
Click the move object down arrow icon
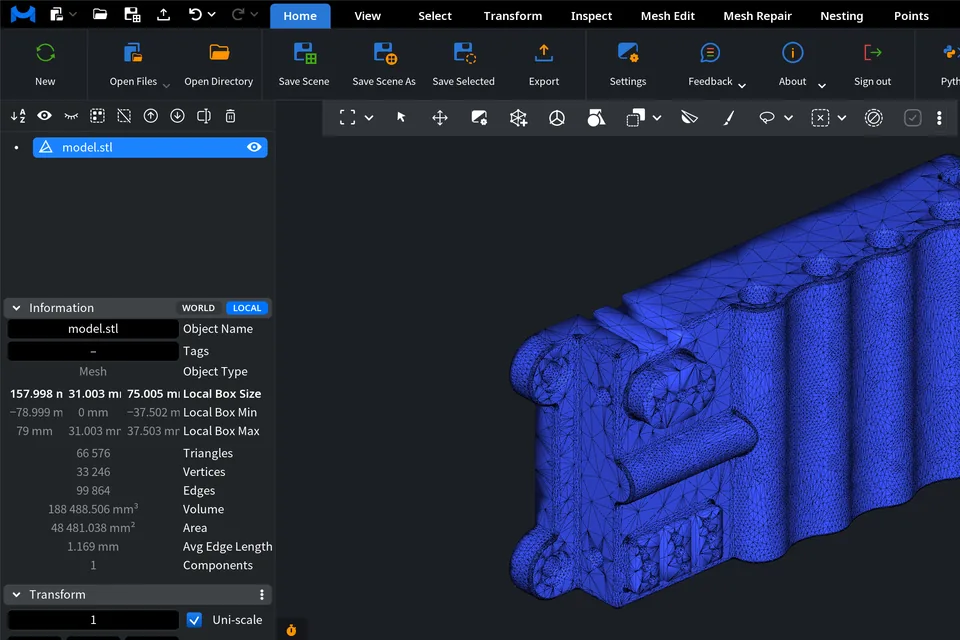click(x=178, y=116)
